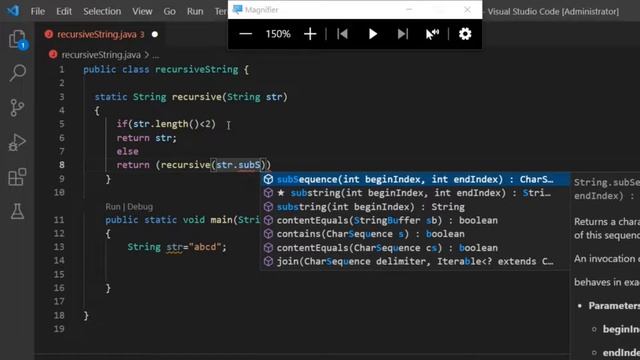Click Magnifier next sentence button
The width and height of the screenshot is (640, 360).
pyautogui.click(x=402, y=34)
